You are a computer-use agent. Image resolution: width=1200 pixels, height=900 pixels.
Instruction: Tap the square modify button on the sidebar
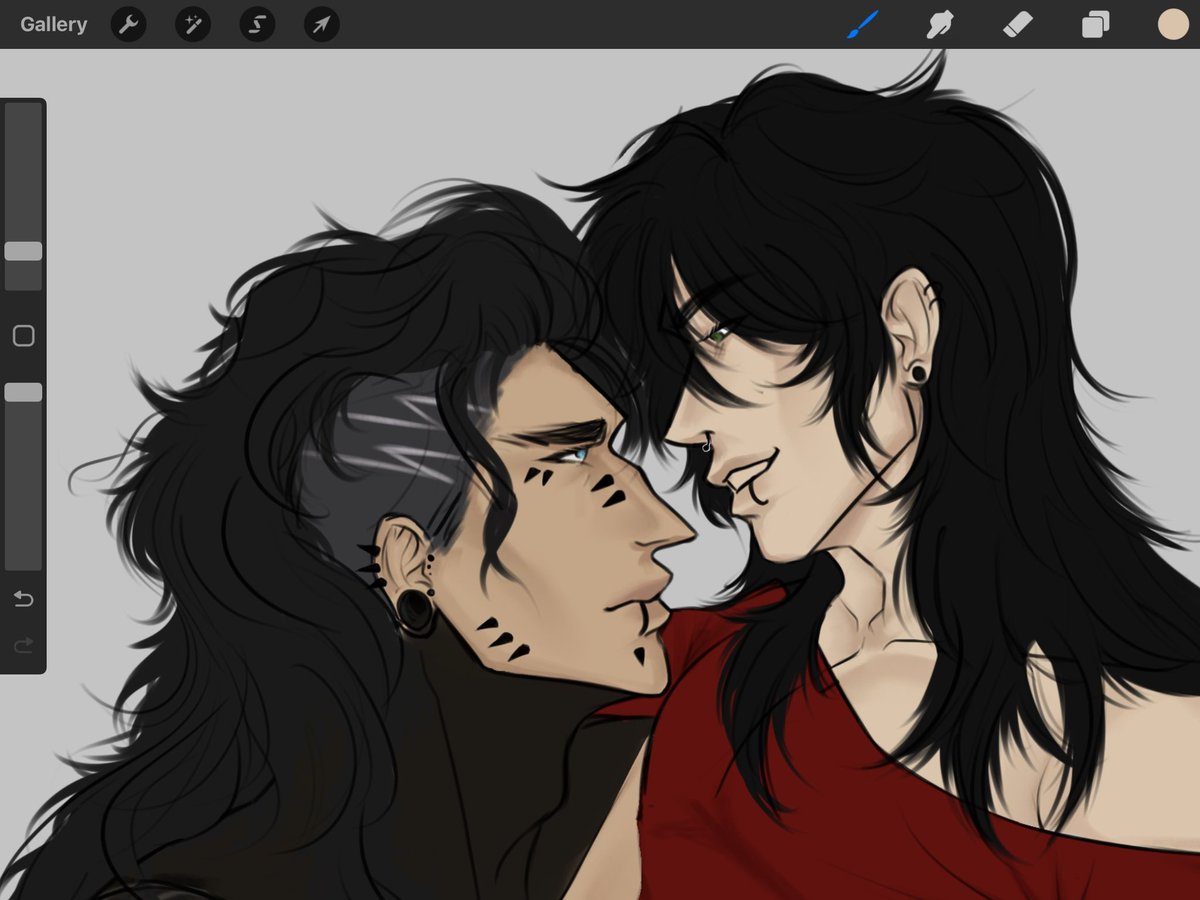[23, 336]
